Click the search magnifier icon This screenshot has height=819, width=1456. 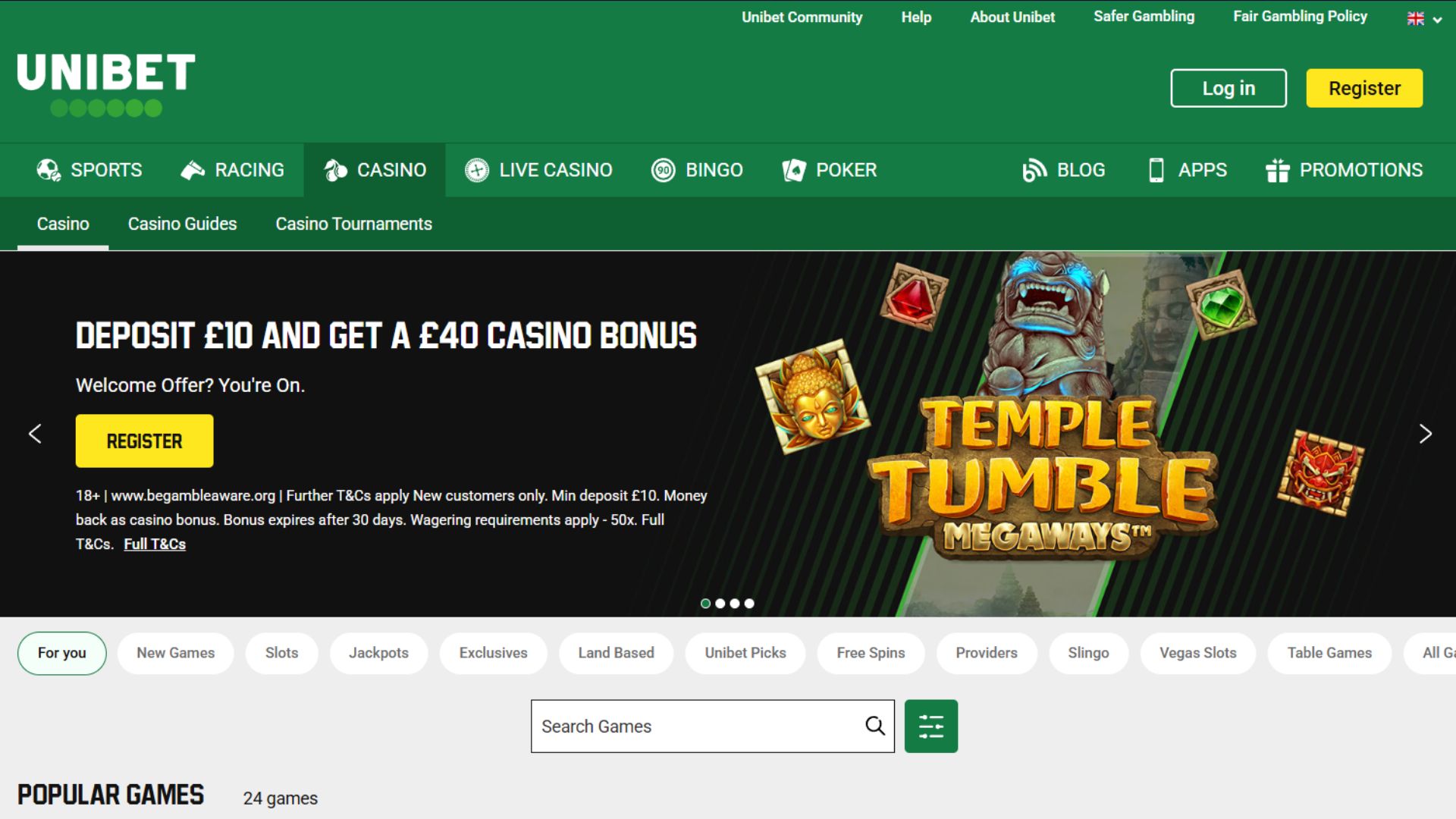pyautogui.click(x=875, y=726)
